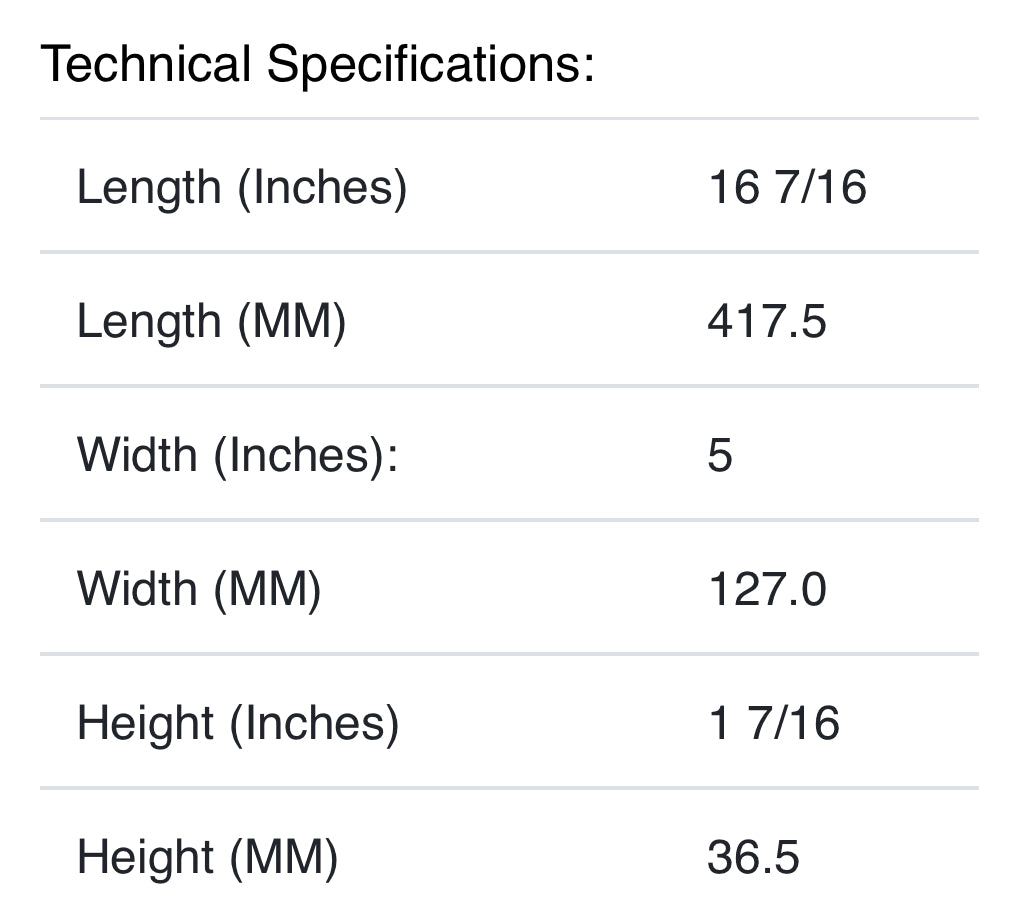Screen dimensions: 1021x920
Task: Click the word Height in Height (MM)
Action: pos(145,857)
